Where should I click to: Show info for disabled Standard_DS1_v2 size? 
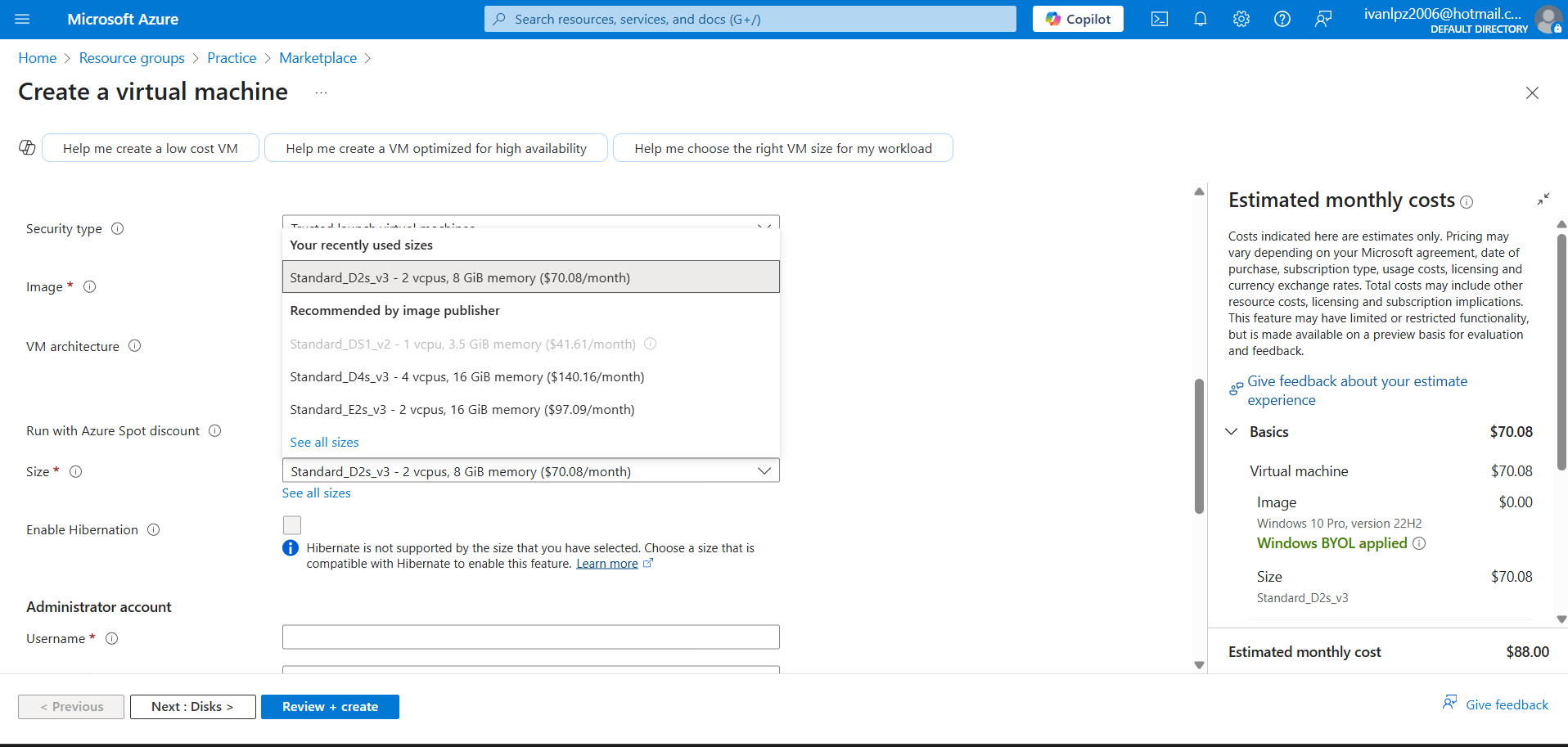click(651, 344)
